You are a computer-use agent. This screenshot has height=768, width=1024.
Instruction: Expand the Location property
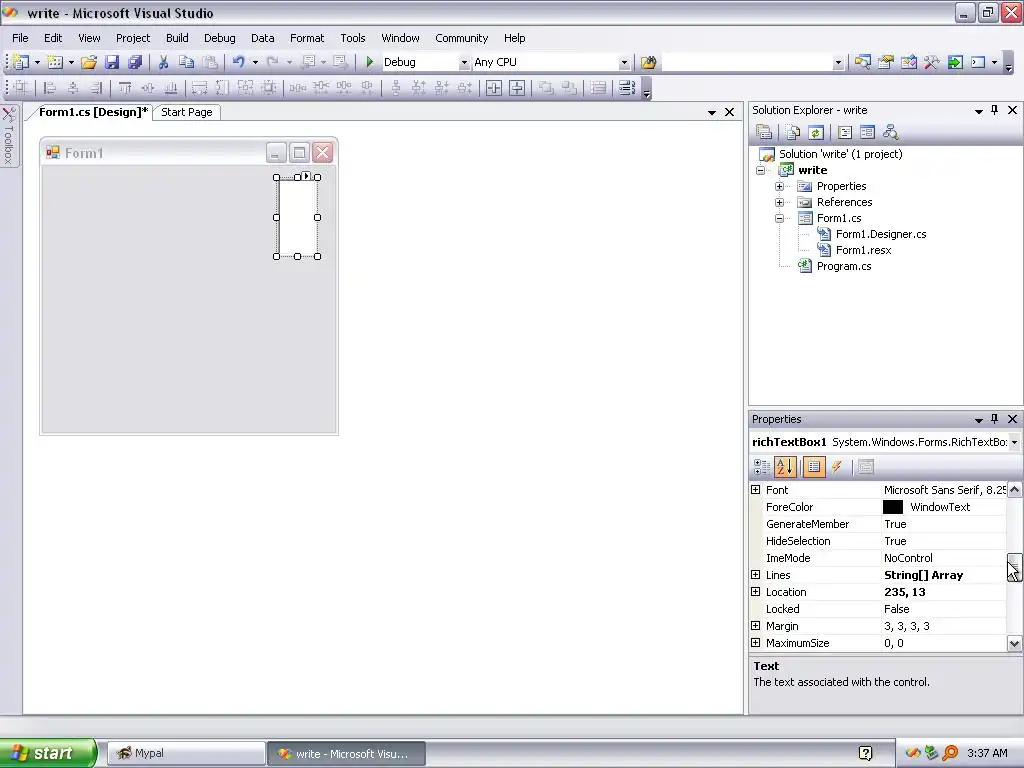point(756,592)
